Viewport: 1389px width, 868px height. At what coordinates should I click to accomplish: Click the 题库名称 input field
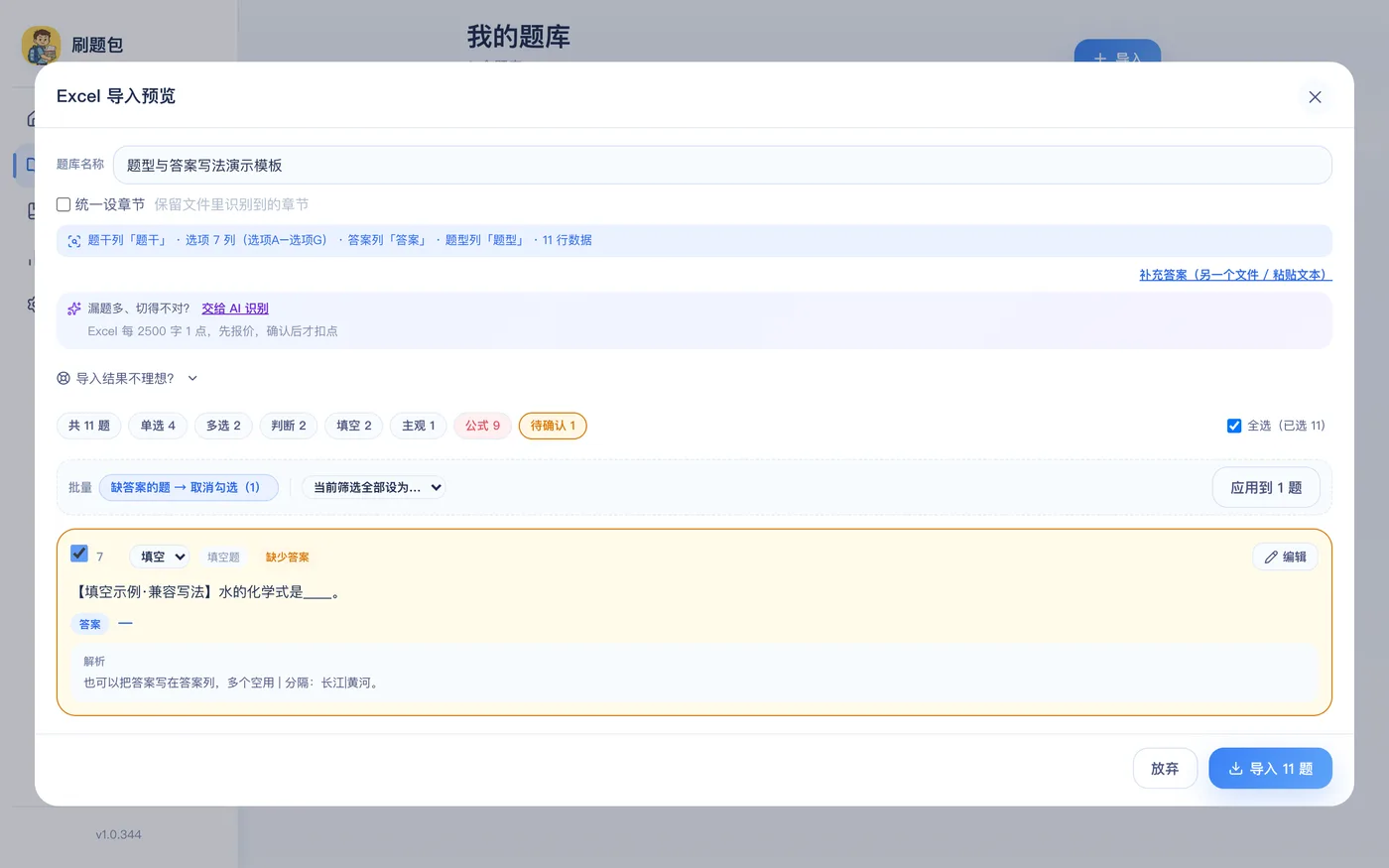click(x=722, y=165)
